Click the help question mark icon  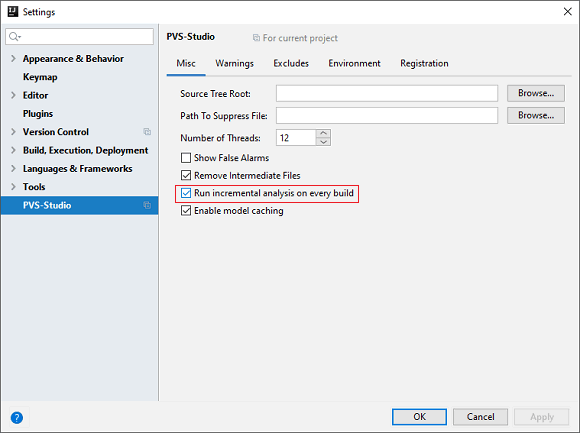coord(17,418)
